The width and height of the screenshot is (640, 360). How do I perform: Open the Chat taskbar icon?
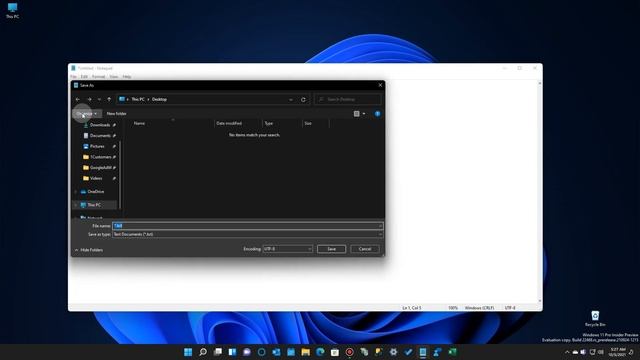click(247, 352)
